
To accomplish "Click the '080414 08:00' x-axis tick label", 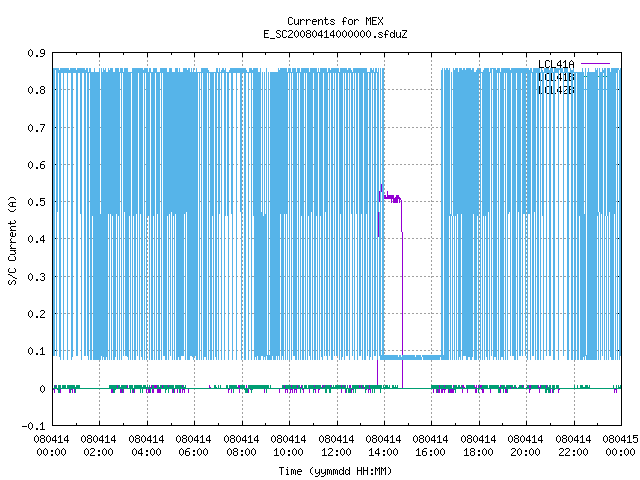I will click(241, 446).
